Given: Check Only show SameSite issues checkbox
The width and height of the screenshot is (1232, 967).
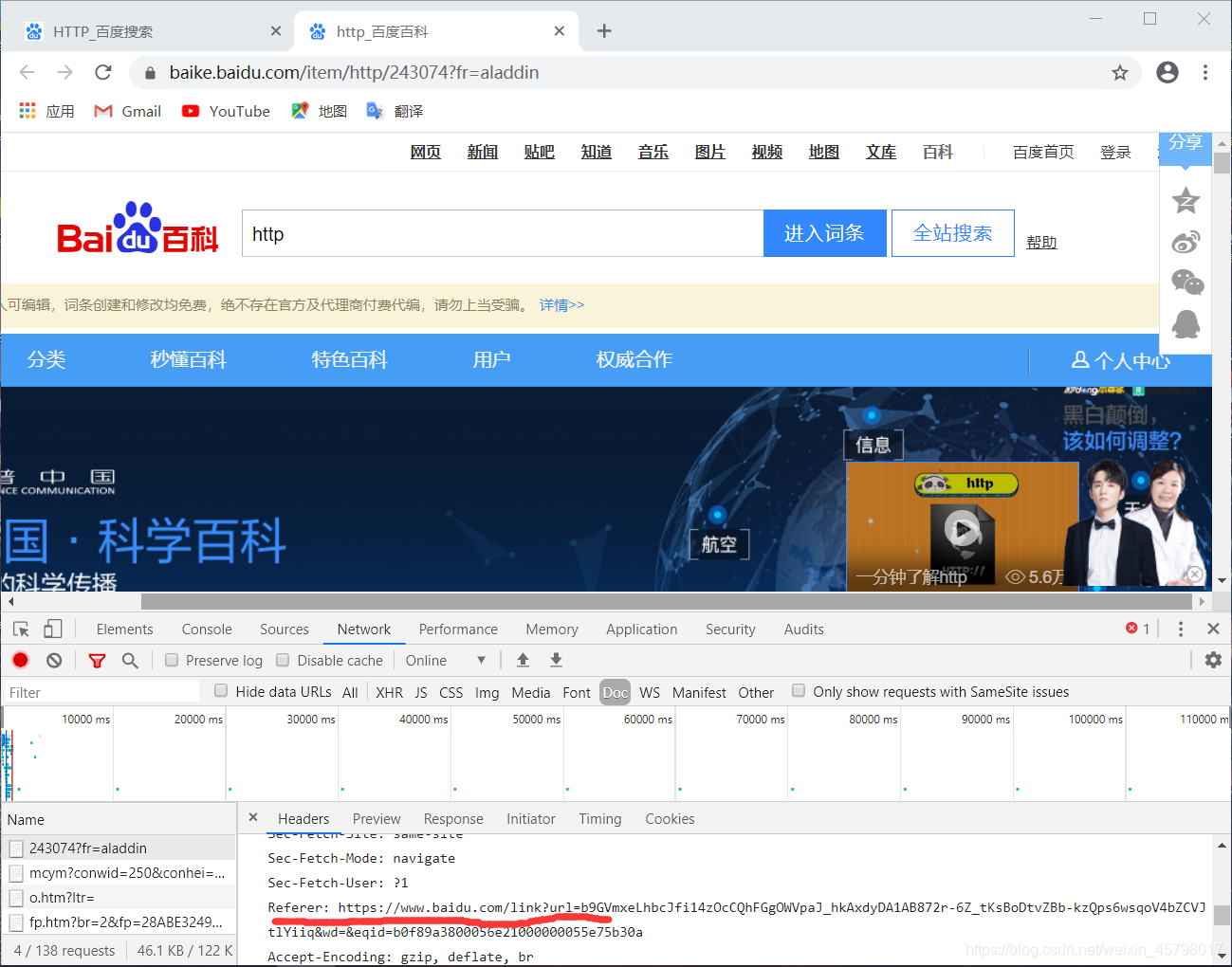Looking at the screenshot, I should (x=799, y=690).
